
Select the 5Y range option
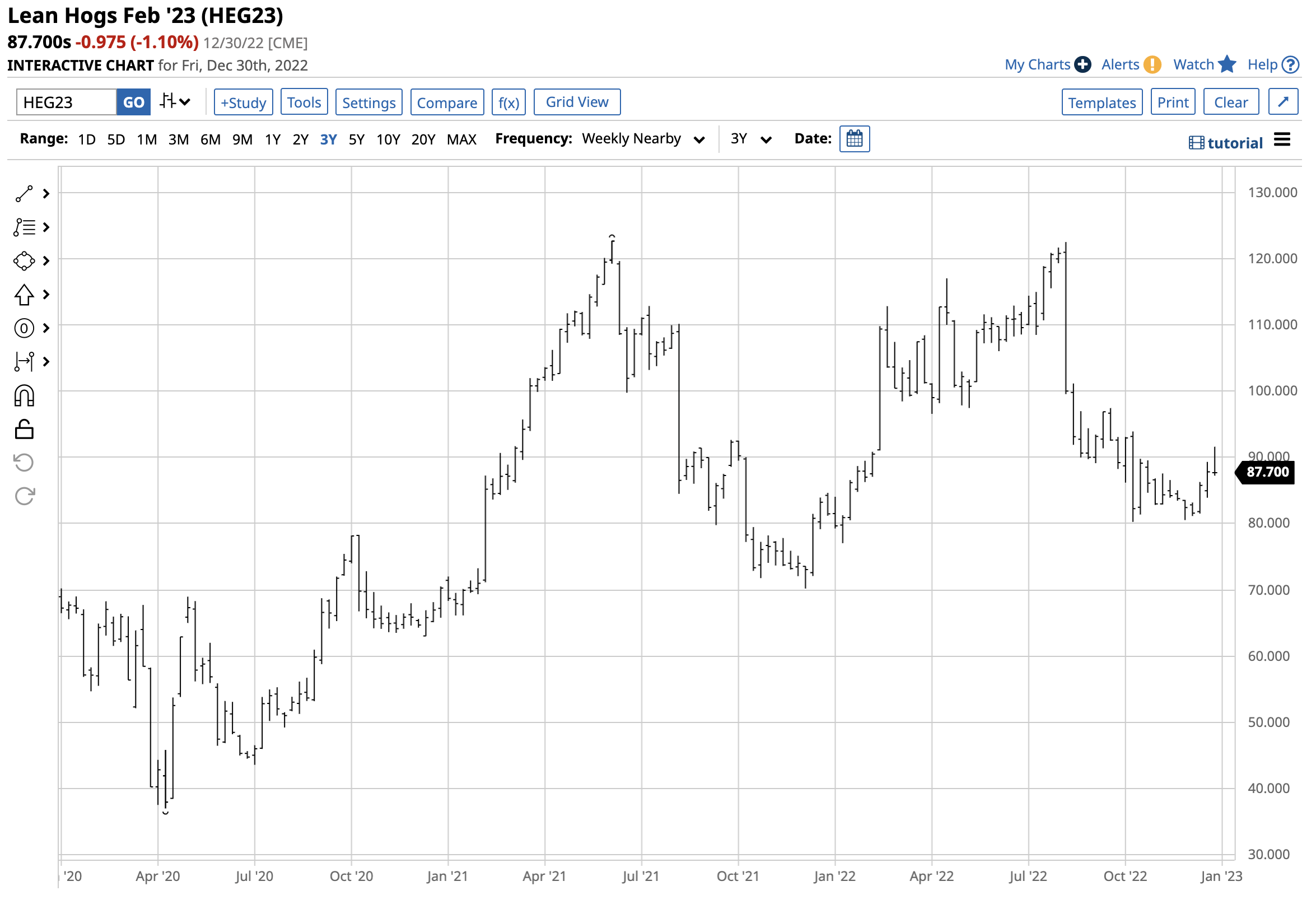[x=356, y=139]
